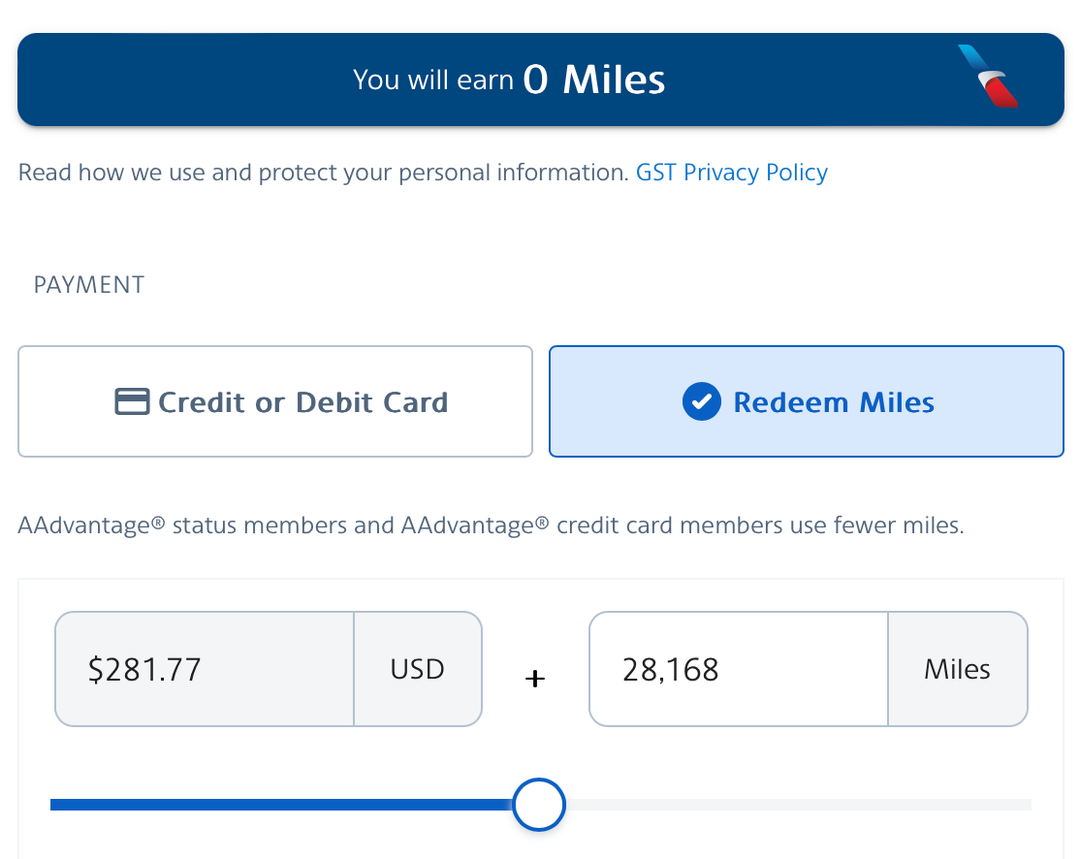Click the PAYMENT section heading
This screenshot has width=1080, height=859.
click(88, 285)
